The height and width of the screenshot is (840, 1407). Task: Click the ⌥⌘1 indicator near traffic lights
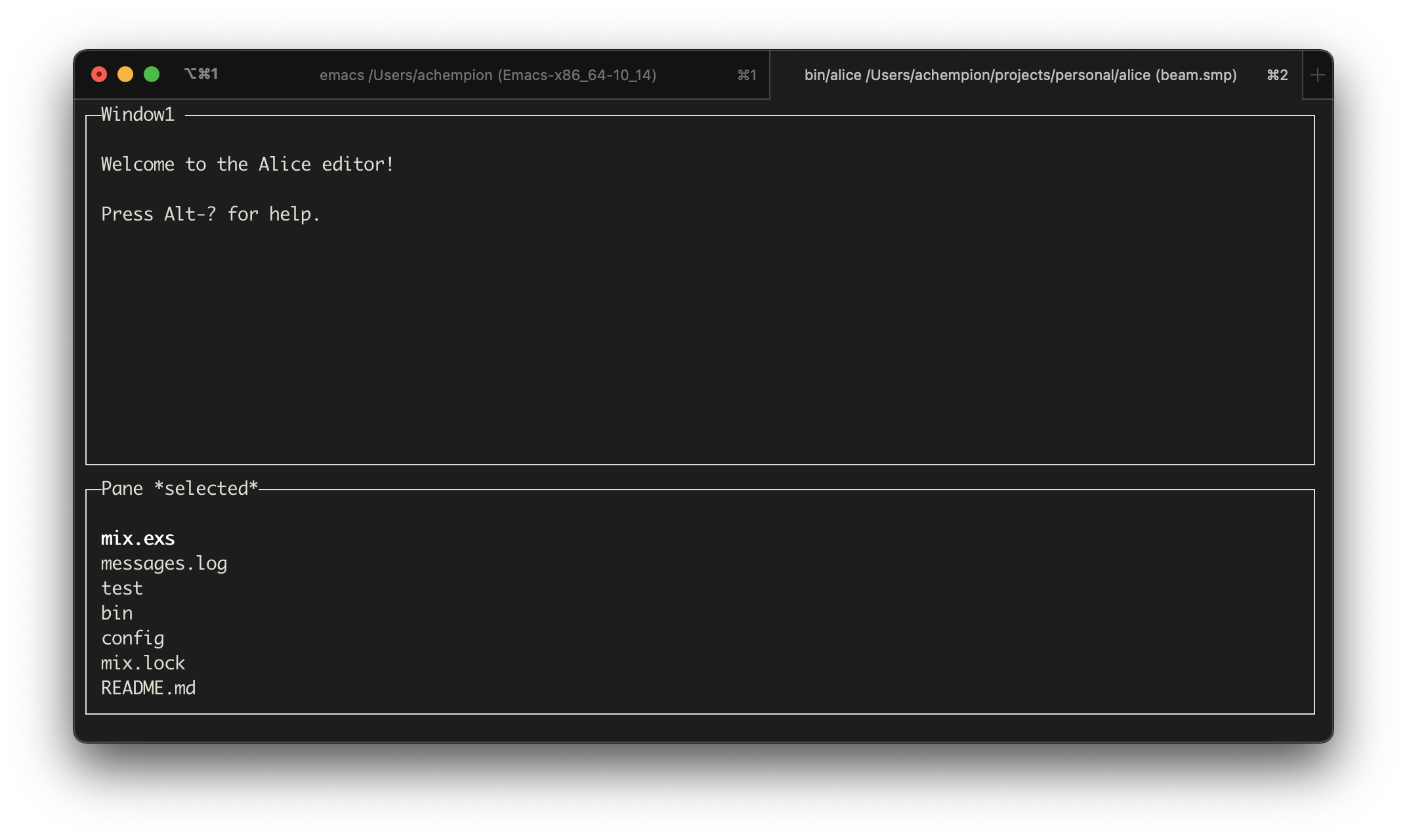(201, 73)
